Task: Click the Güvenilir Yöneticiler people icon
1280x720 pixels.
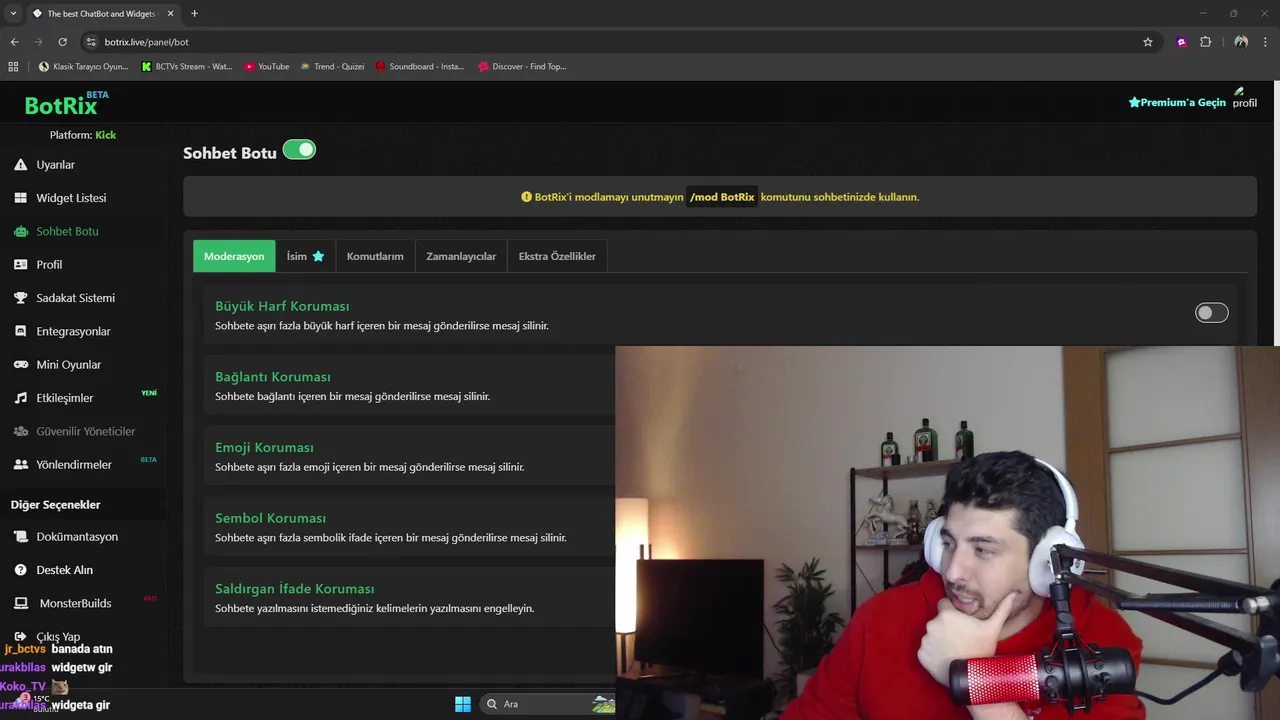Action: [20, 431]
